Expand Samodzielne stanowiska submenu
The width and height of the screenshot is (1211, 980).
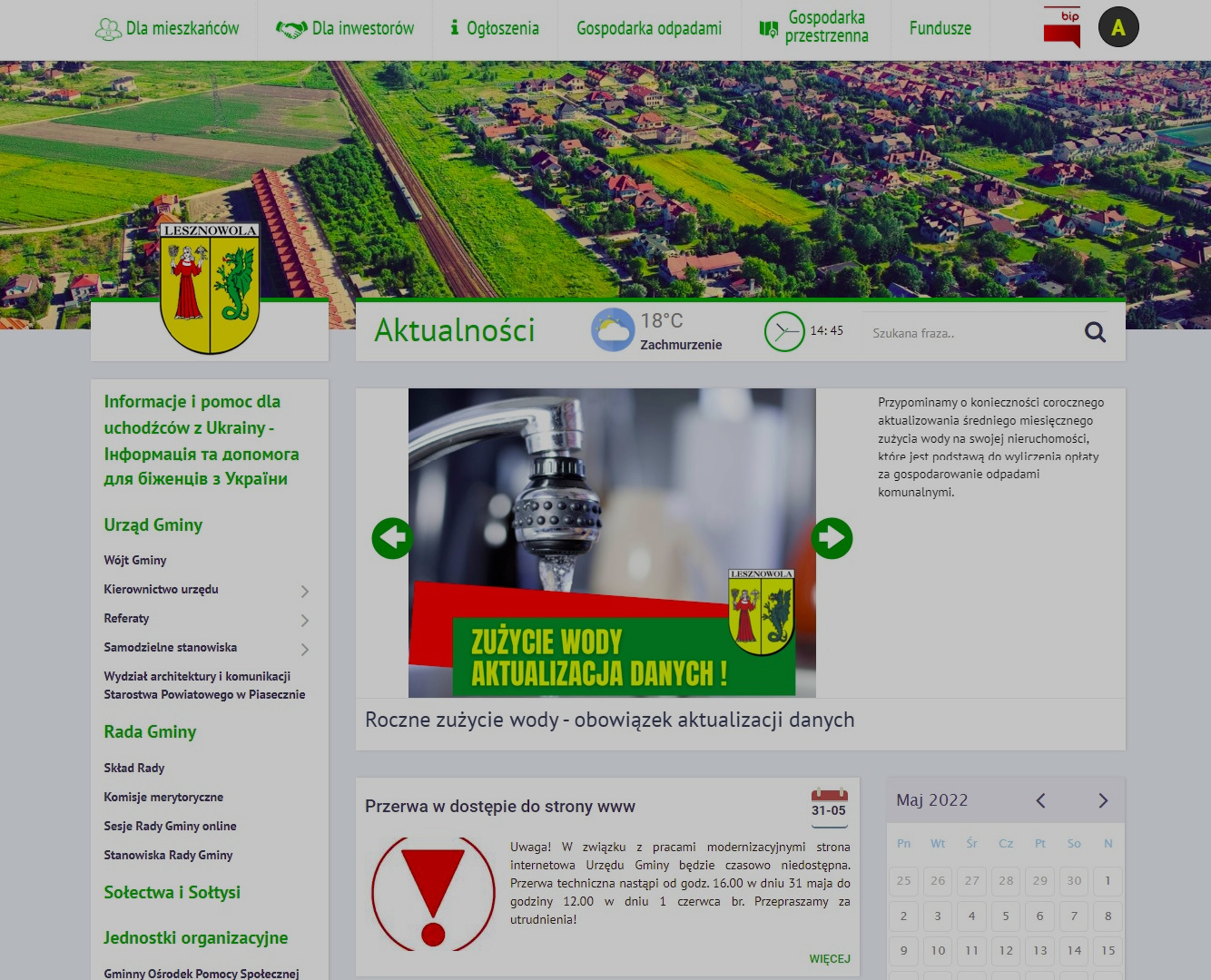point(305,650)
